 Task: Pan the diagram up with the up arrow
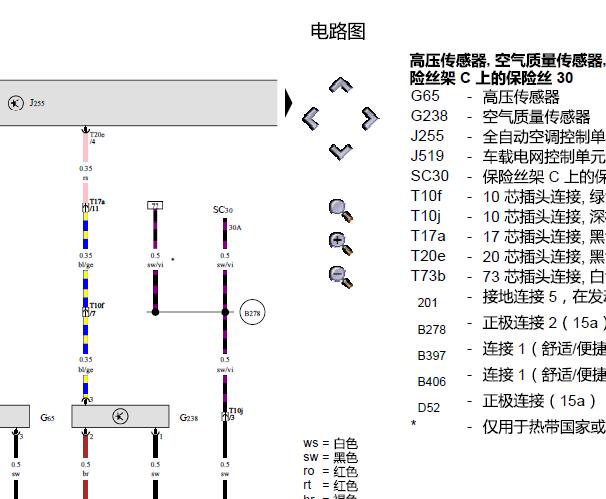[x=340, y=85]
